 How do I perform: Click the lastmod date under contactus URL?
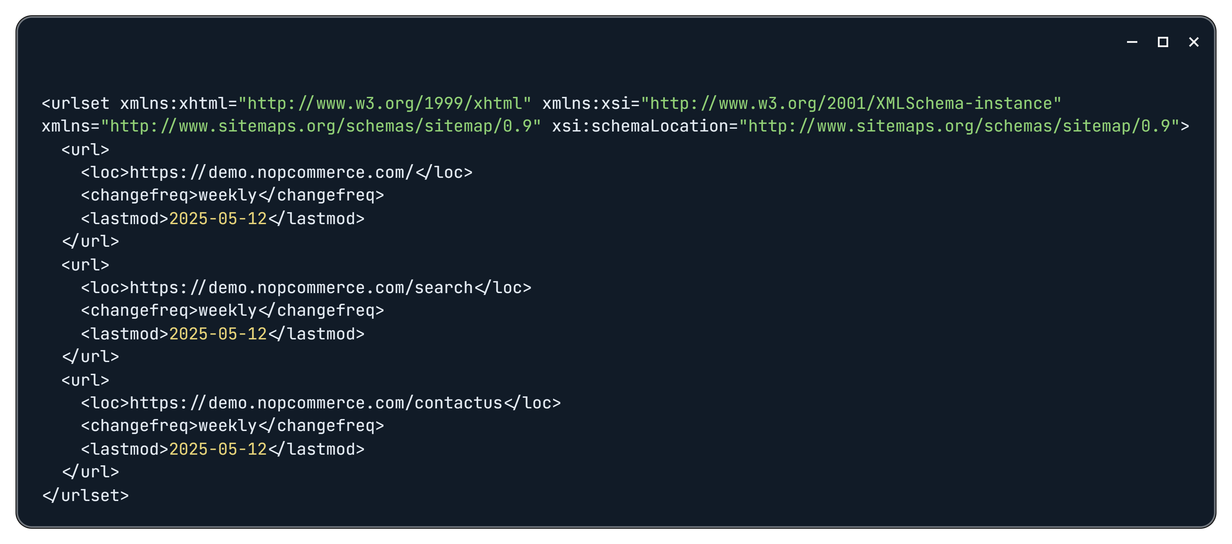point(218,449)
